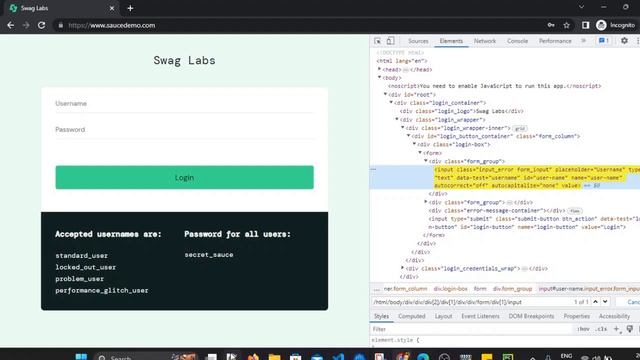Go forward in browser history
Viewport: 640px width, 360px height.
26,25
